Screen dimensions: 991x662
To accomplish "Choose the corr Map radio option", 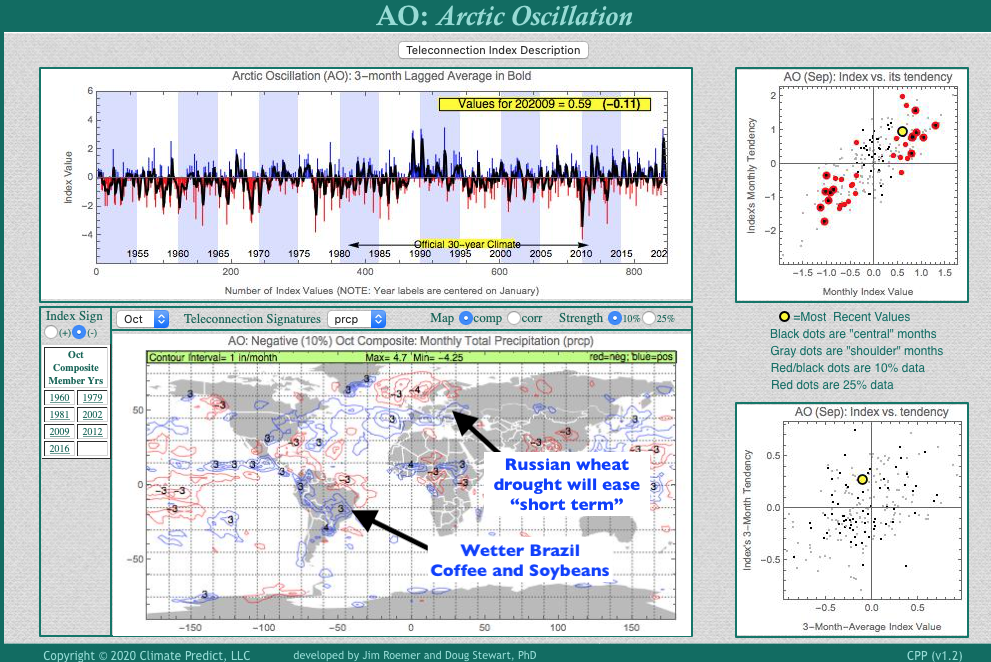I will (513, 318).
